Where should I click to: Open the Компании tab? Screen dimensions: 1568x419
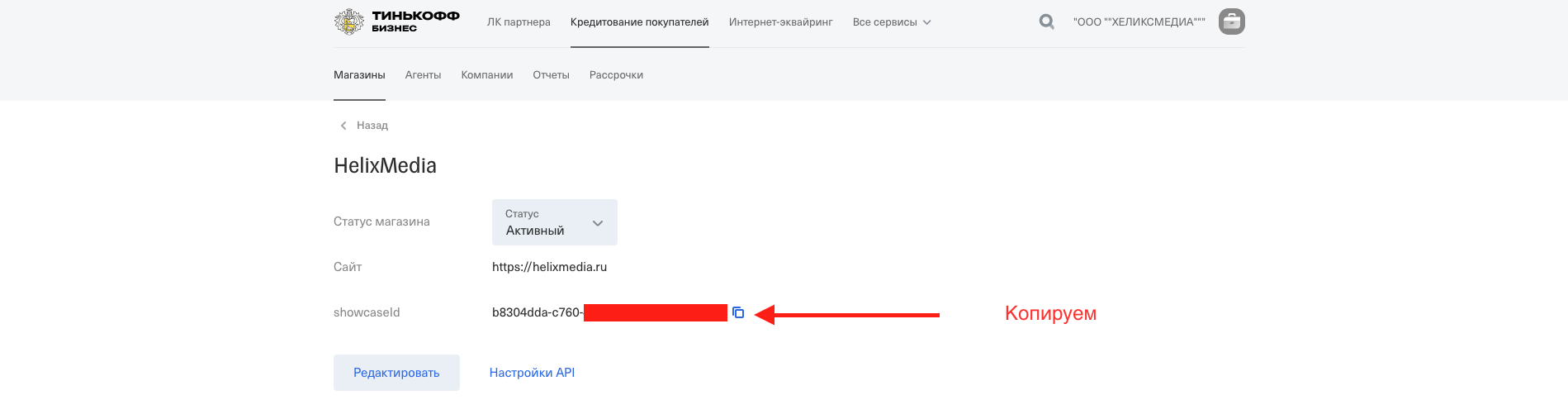487,75
